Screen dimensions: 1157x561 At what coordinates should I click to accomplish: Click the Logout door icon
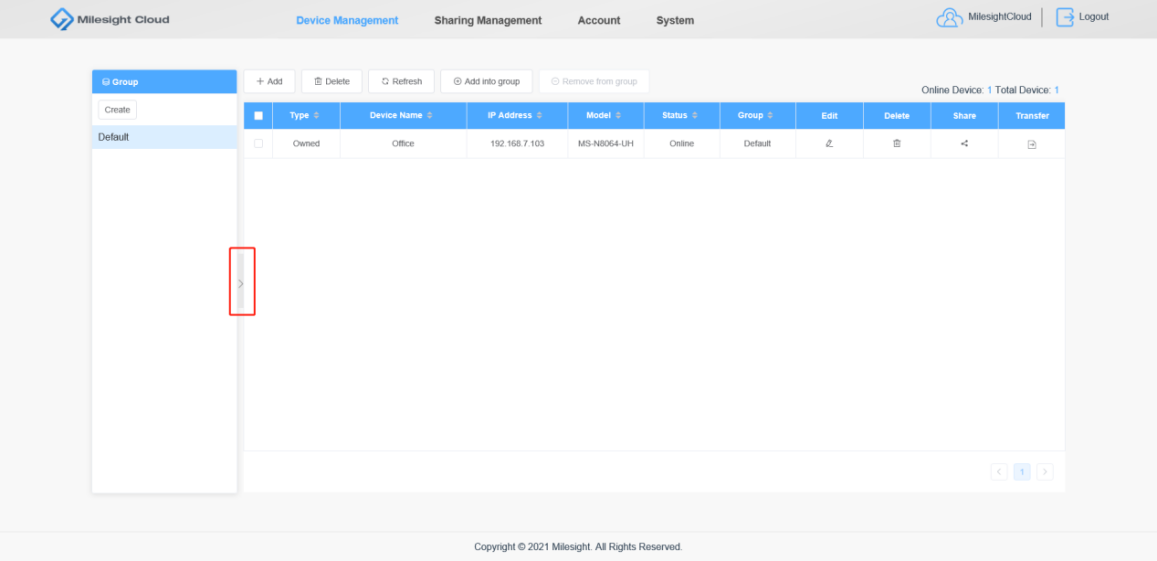(x=1065, y=18)
